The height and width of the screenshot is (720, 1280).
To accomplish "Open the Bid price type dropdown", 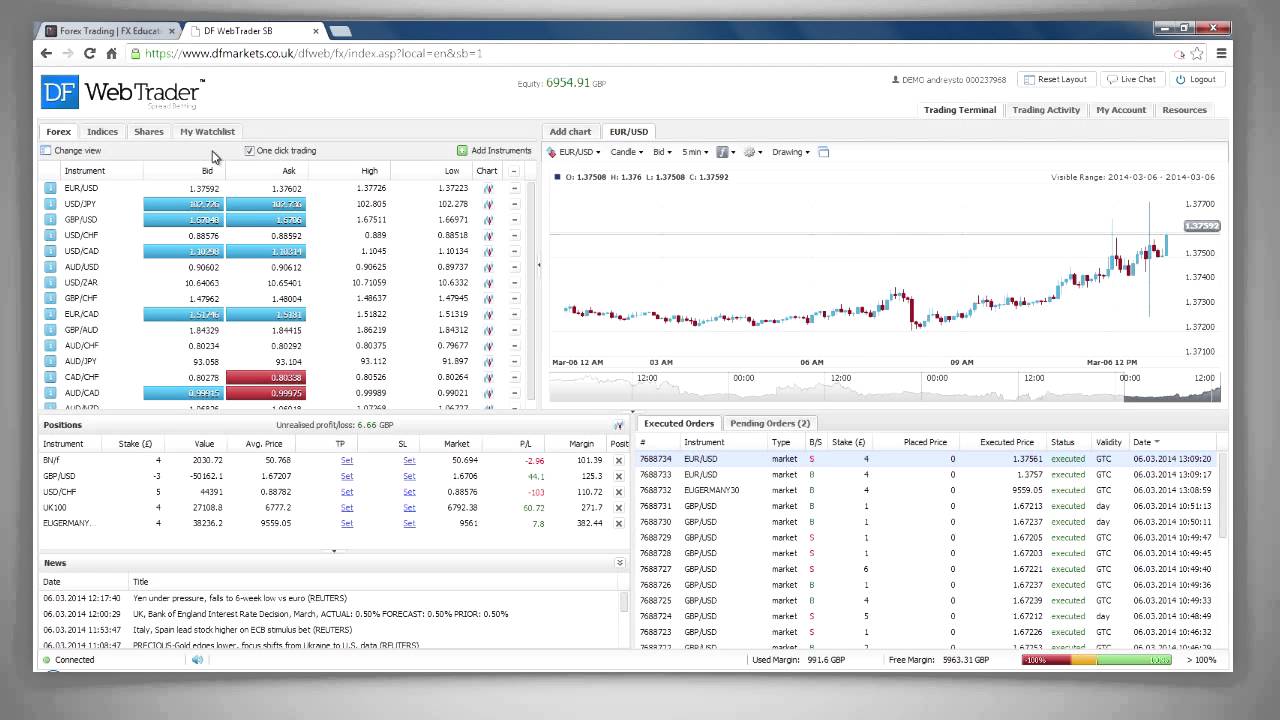I will 662,152.
